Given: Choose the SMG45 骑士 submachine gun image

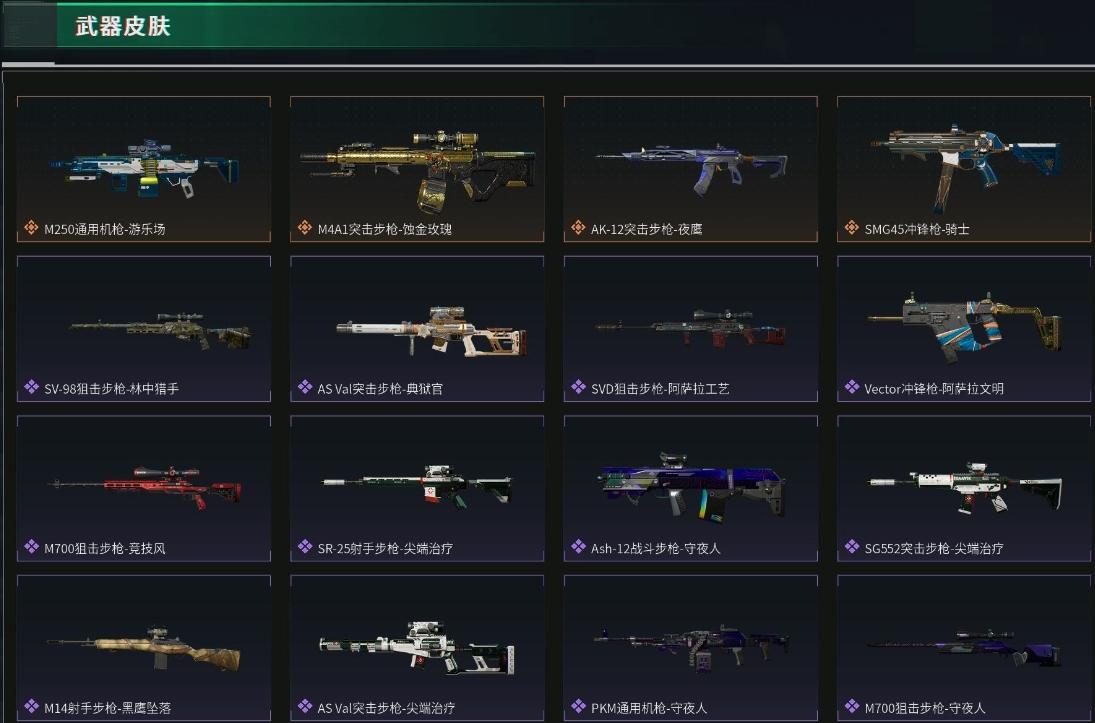Looking at the screenshot, I should 966,166.
